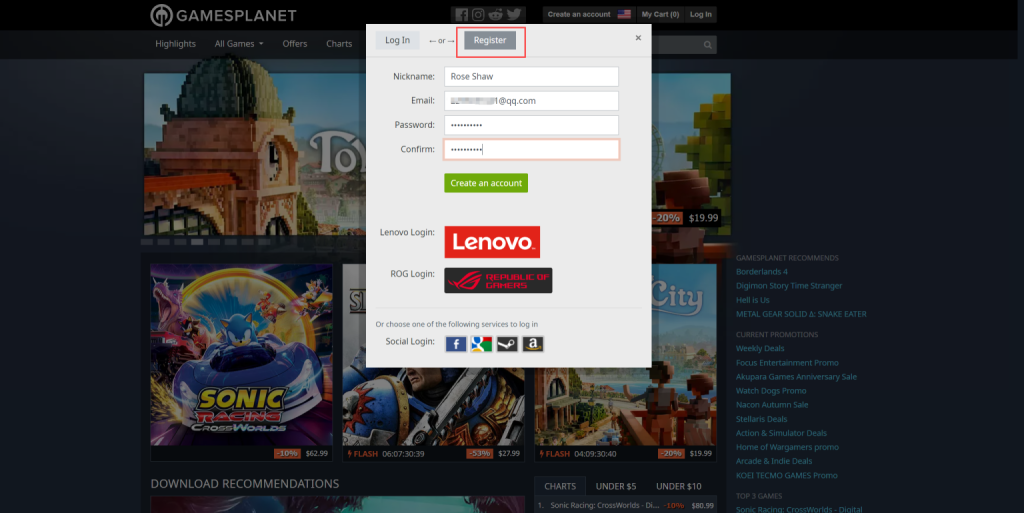Open US flag region selector
Screen dimensions: 1024x513
[624, 15]
